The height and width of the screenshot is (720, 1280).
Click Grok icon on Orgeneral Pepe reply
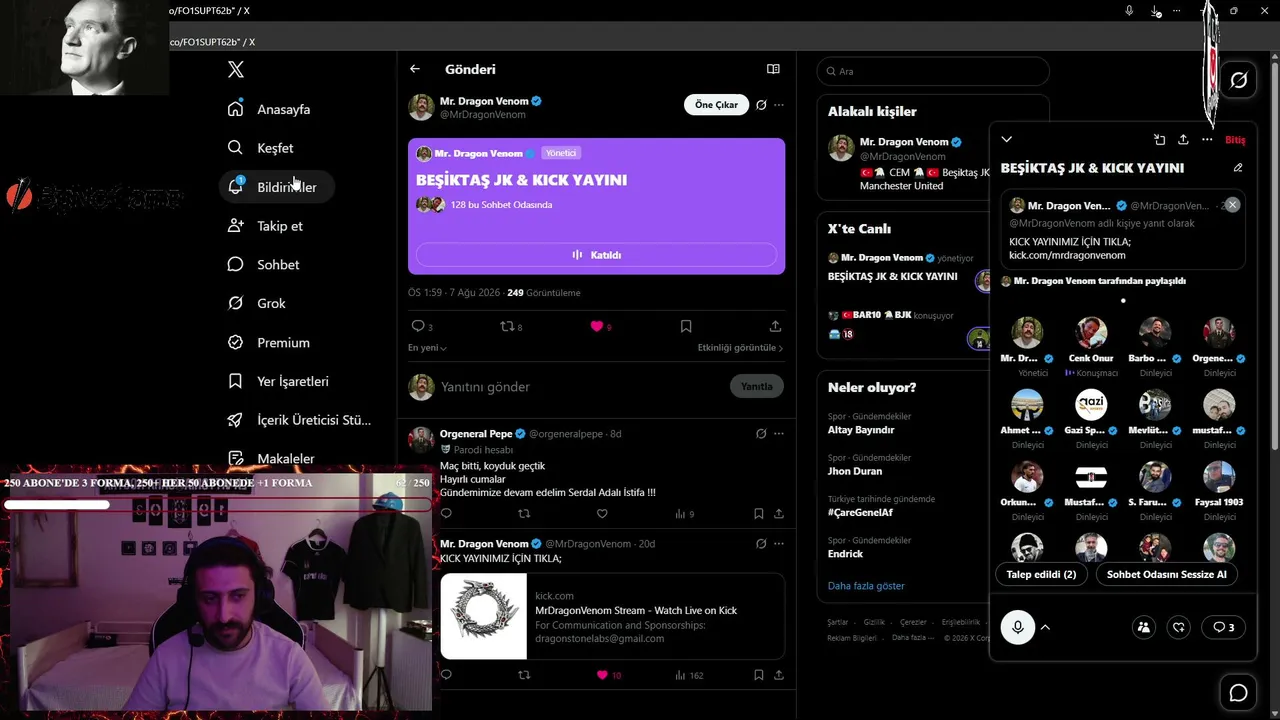tap(761, 434)
